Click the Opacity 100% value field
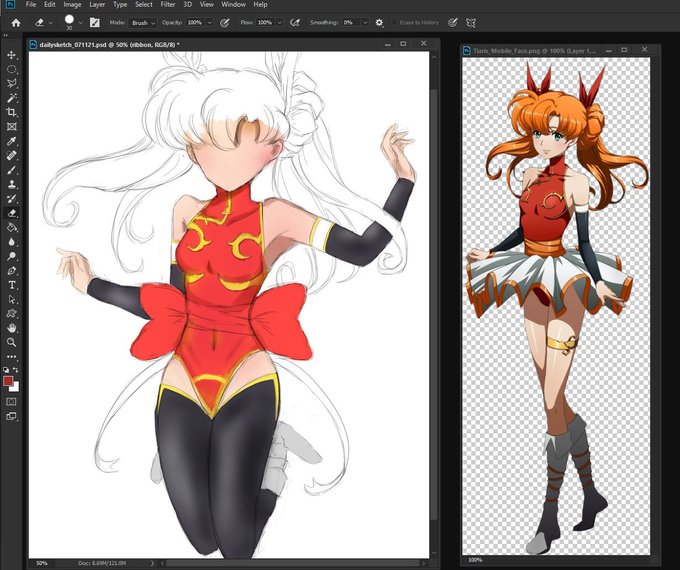The height and width of the screenshot is (570, 680). [196, 23]
